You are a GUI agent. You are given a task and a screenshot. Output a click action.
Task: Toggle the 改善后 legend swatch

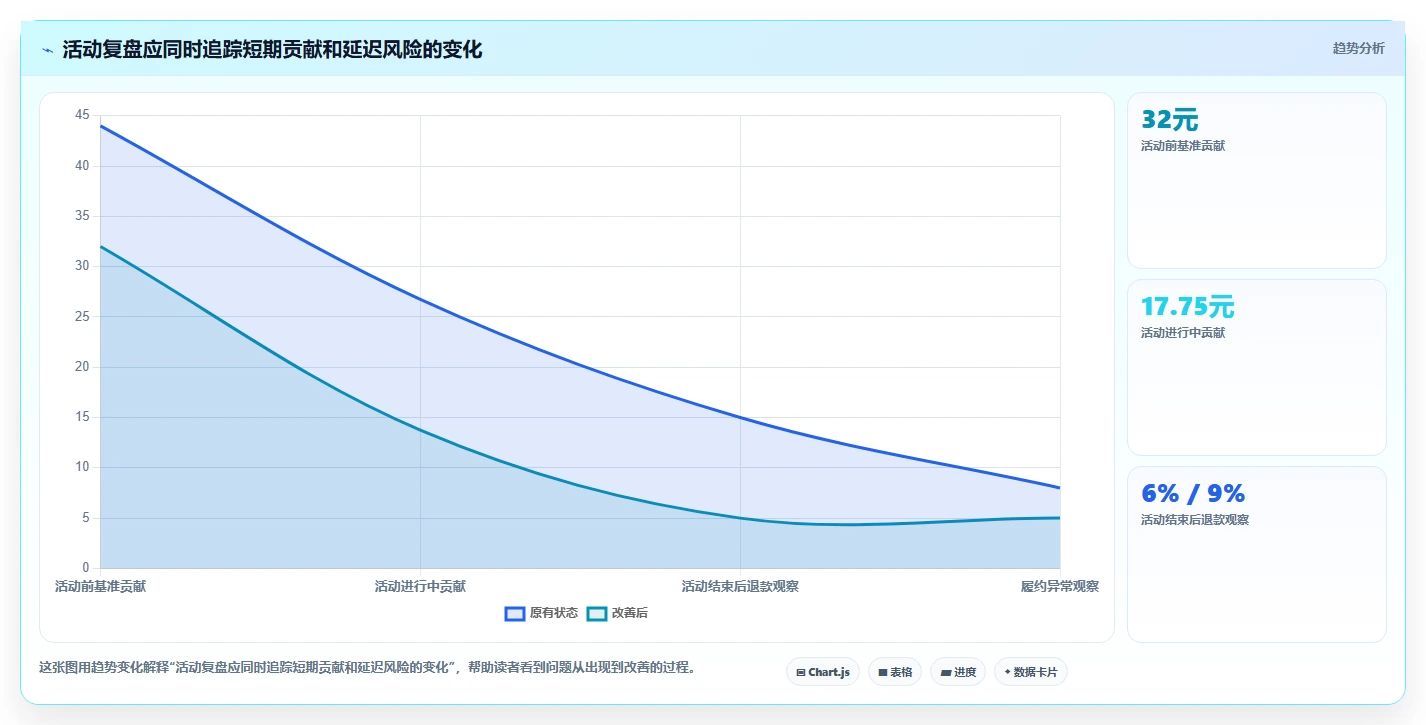coord(597,613)
